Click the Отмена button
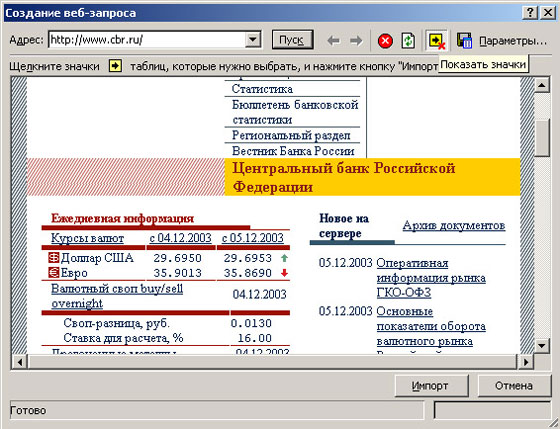 pos(514,386)
